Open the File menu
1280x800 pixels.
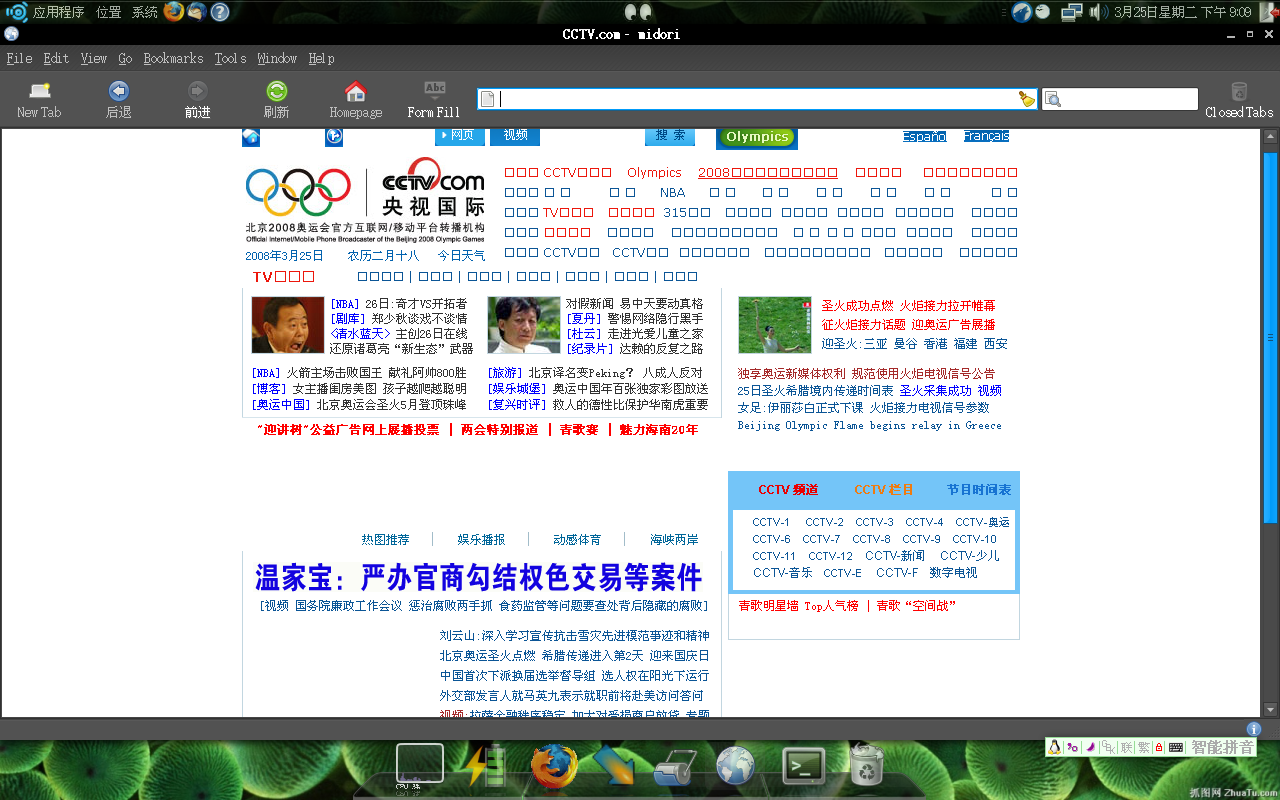click(19, 58)
